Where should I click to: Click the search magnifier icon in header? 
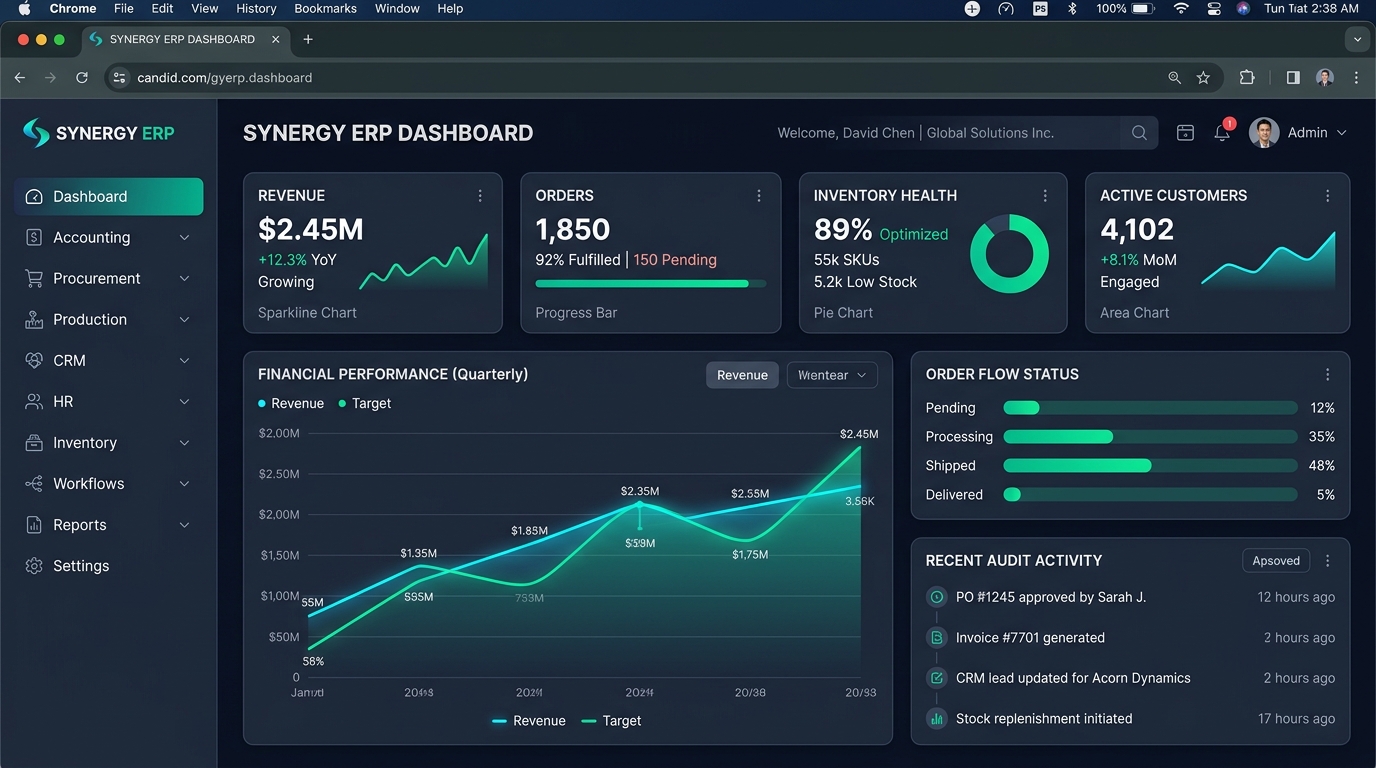pyautogui.click(x=1139, y=133)
